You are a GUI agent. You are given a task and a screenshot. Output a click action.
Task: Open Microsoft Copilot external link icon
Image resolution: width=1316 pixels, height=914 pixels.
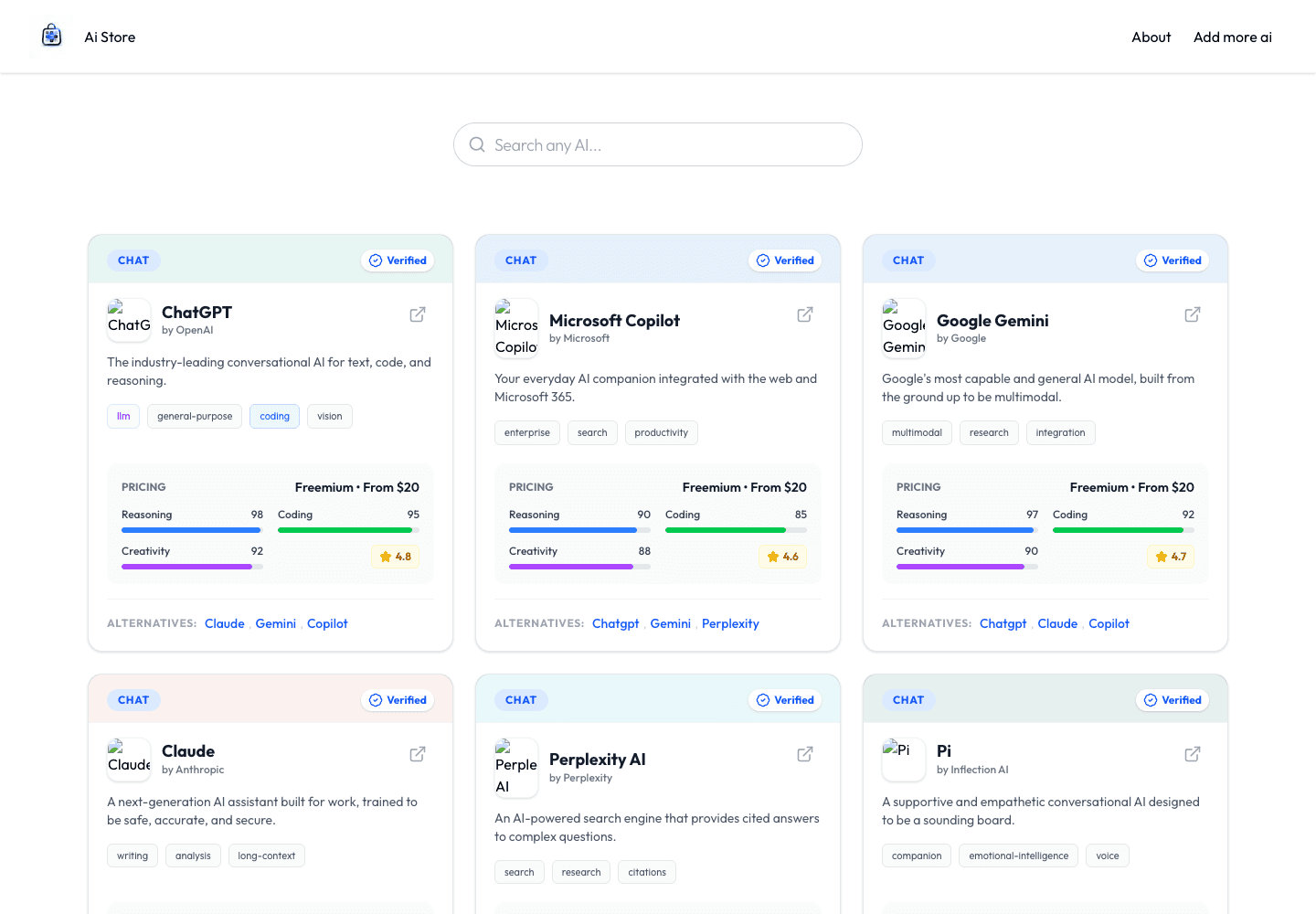(805, 314)
